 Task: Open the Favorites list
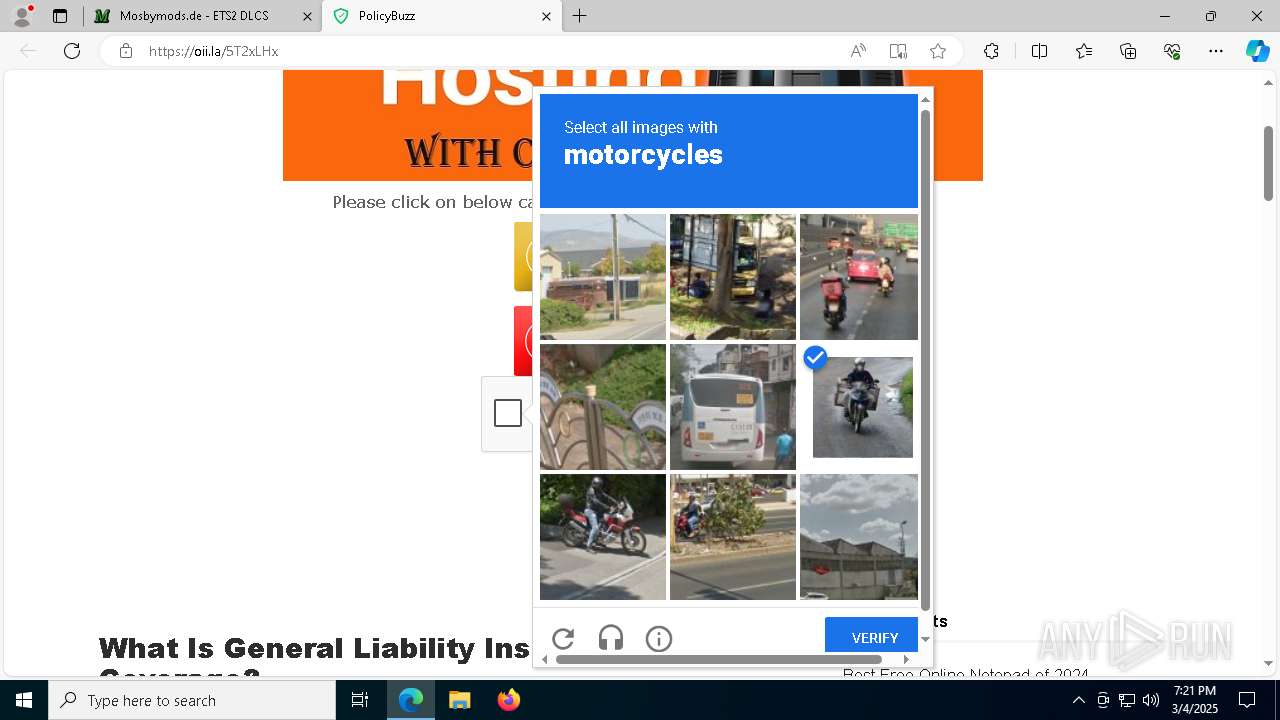pos(1084,51)
